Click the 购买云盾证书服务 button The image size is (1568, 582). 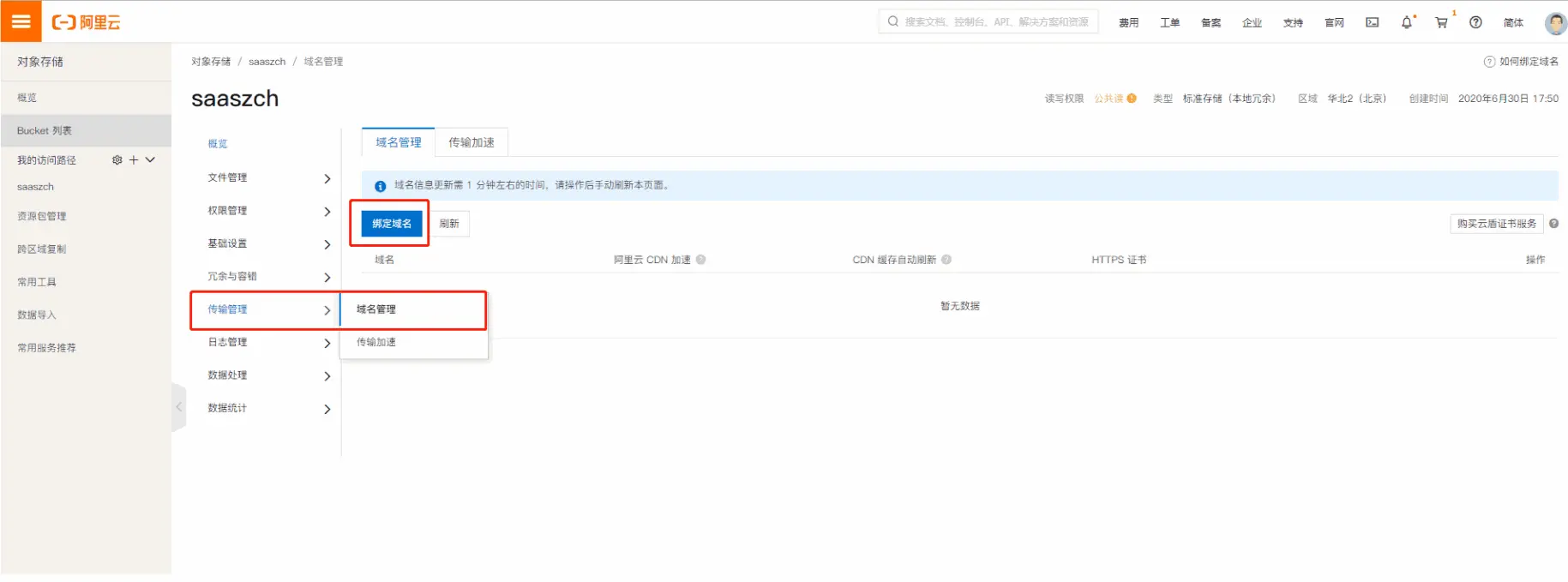pyautogui.click(x=1496, y=224)
